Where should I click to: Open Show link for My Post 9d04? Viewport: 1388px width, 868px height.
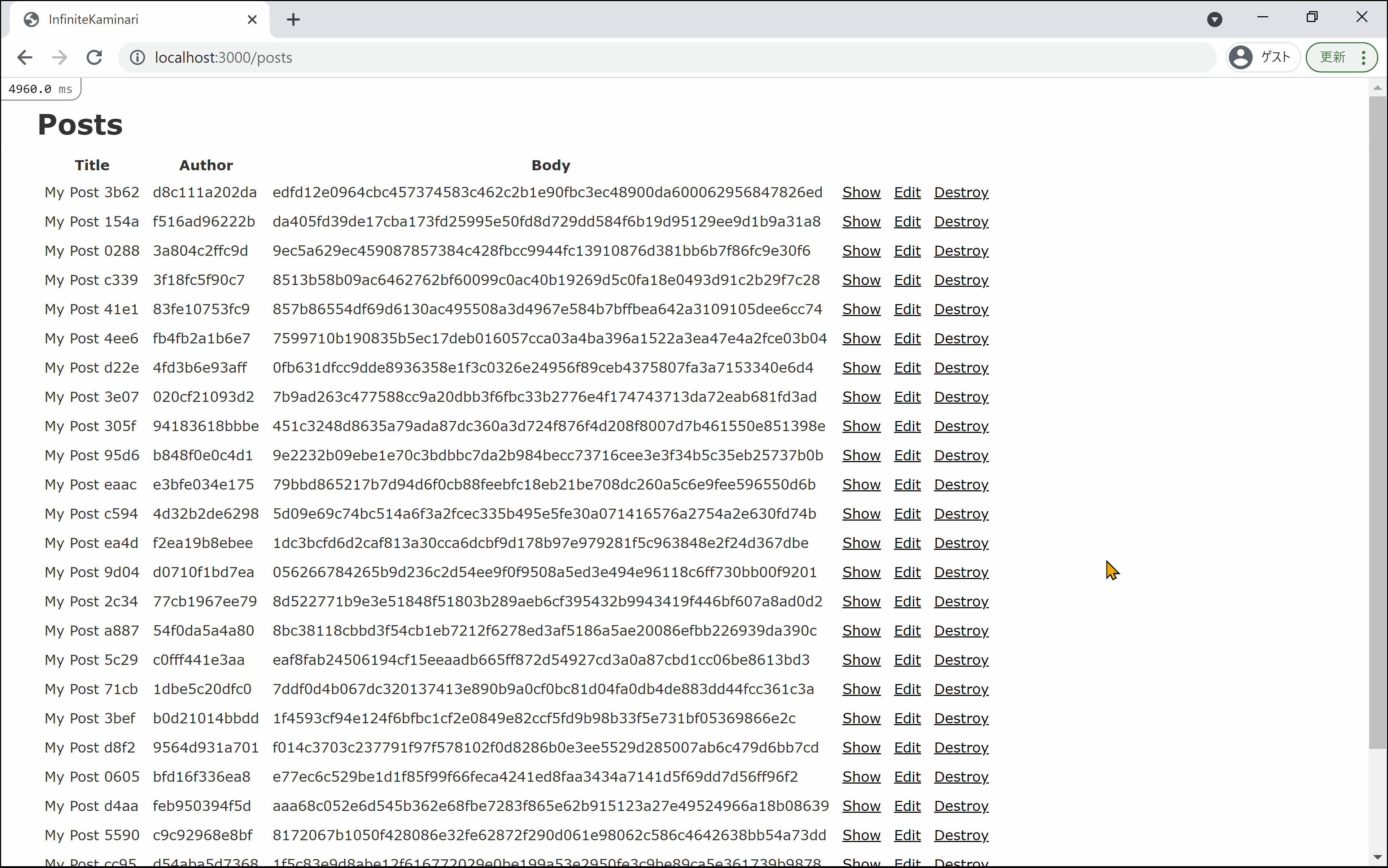pos(861,572)
